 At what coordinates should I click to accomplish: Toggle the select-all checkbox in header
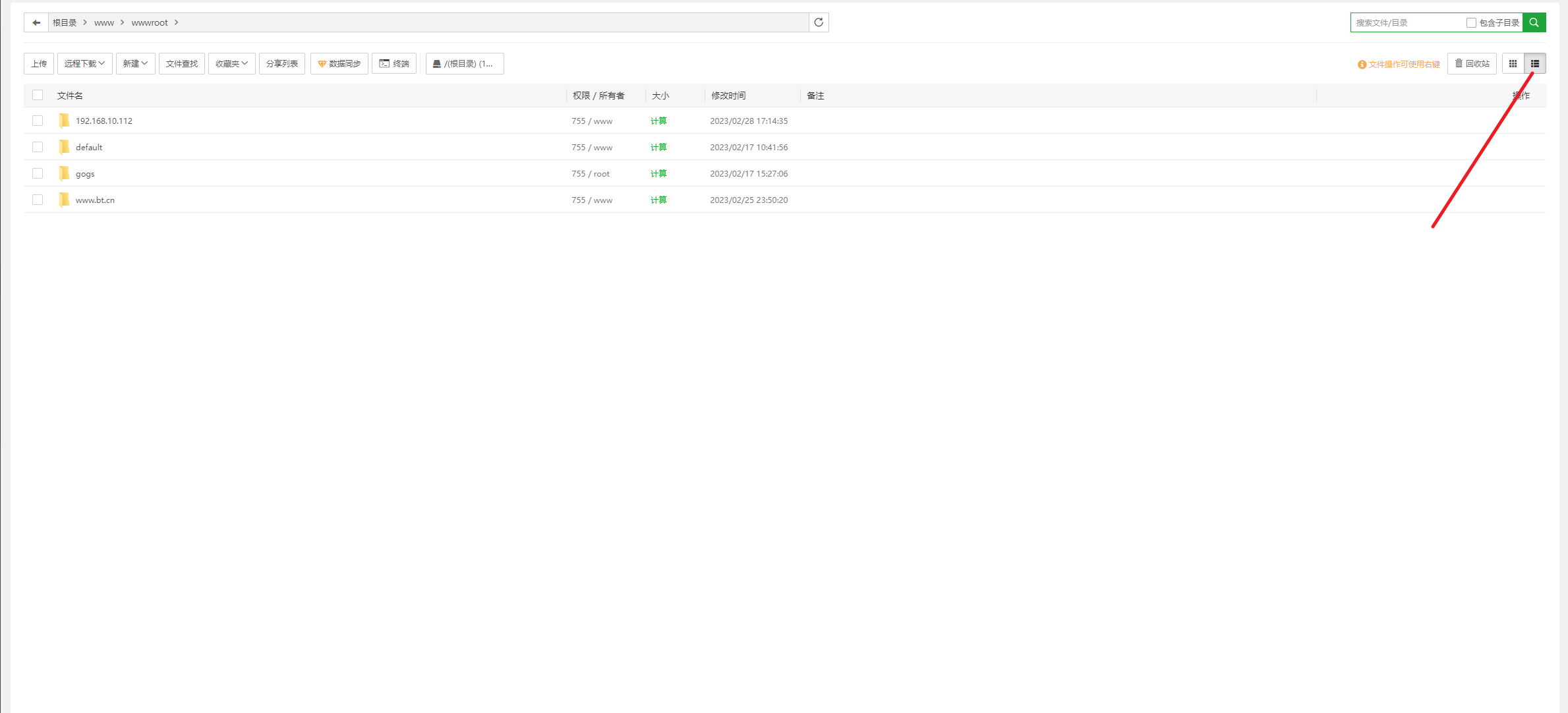tap(38, 95)
